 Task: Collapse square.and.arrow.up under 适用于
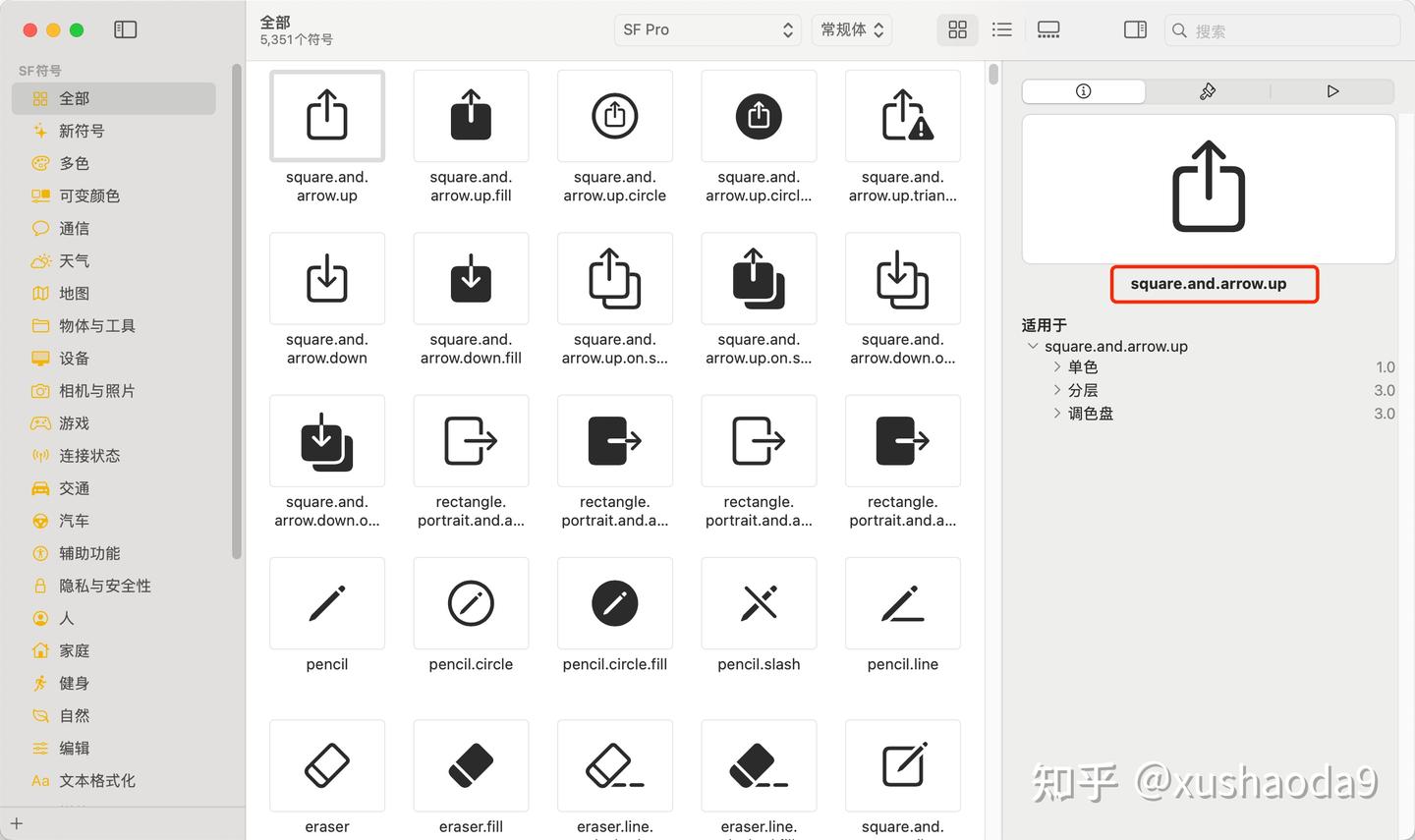pyautogui.click(x=1033, y=346)
